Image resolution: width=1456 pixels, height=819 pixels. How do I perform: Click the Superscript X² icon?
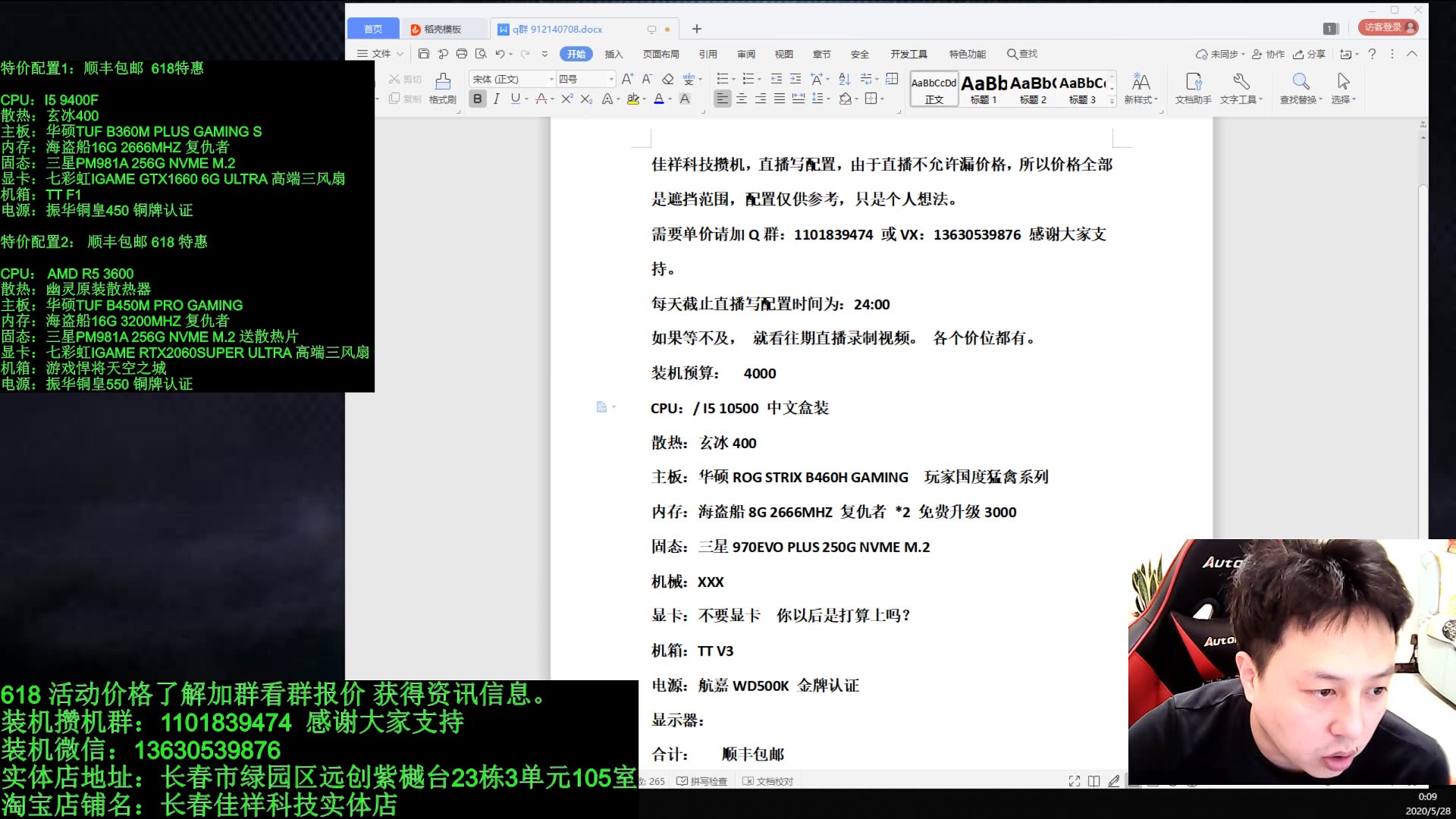566,99
